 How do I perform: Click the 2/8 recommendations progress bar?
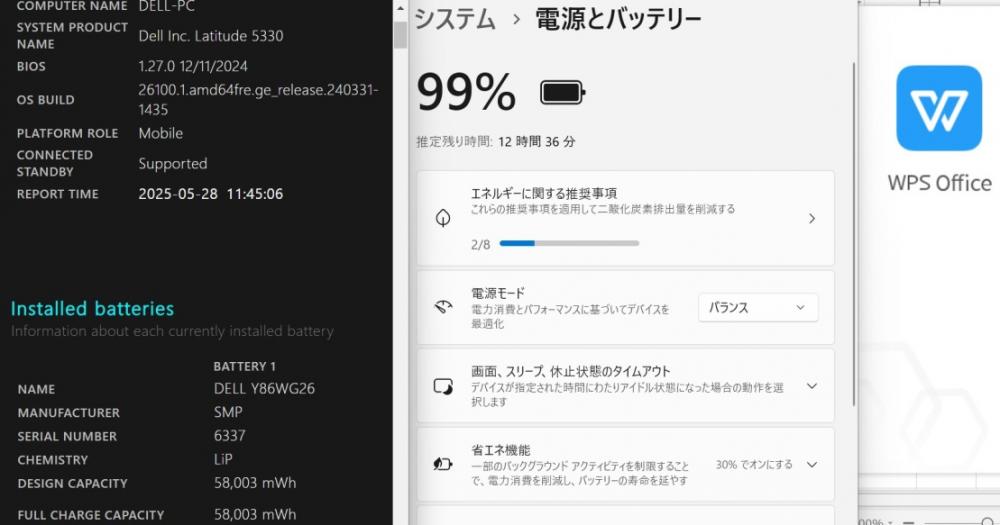(569, 243)
